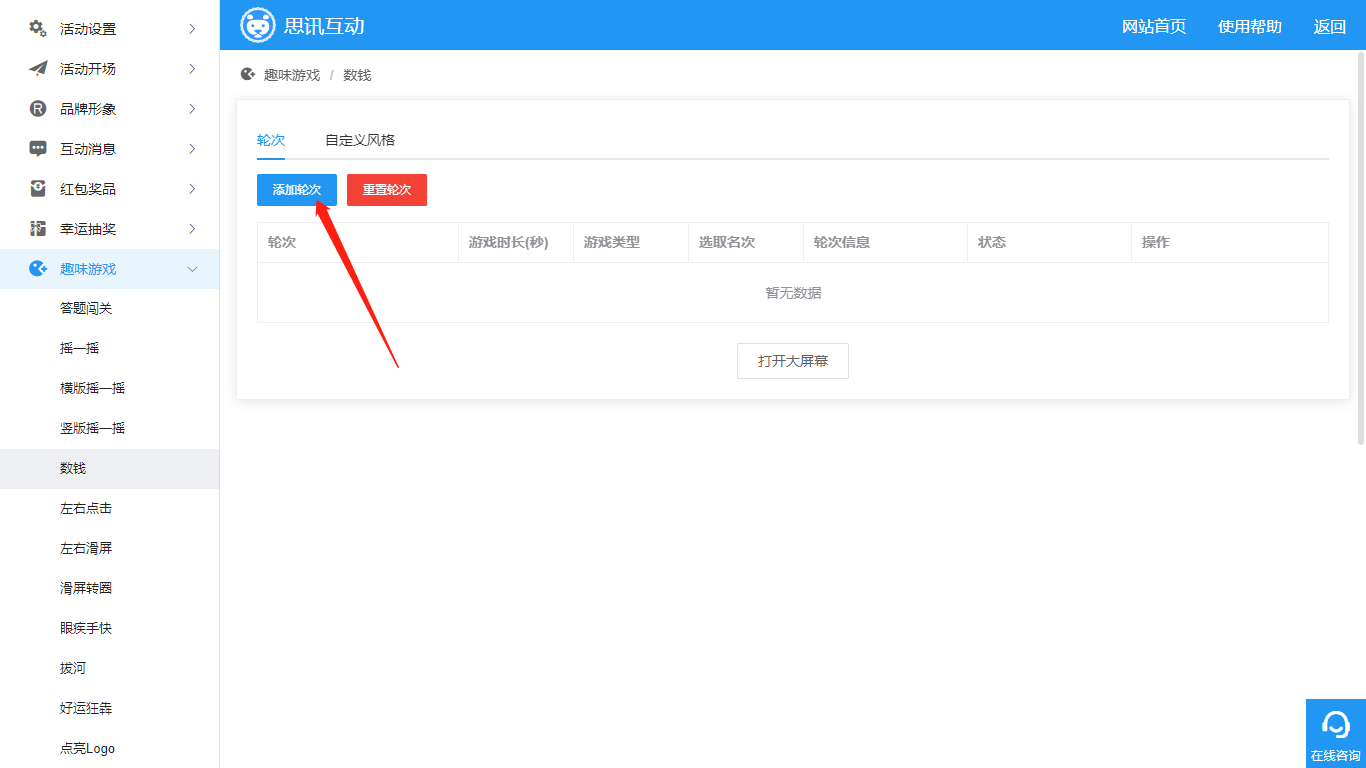Image resolution: width=1366 pixels, height=768 pixels.
Task: Open the 摇一摇 game page
Action: point(110,348)
